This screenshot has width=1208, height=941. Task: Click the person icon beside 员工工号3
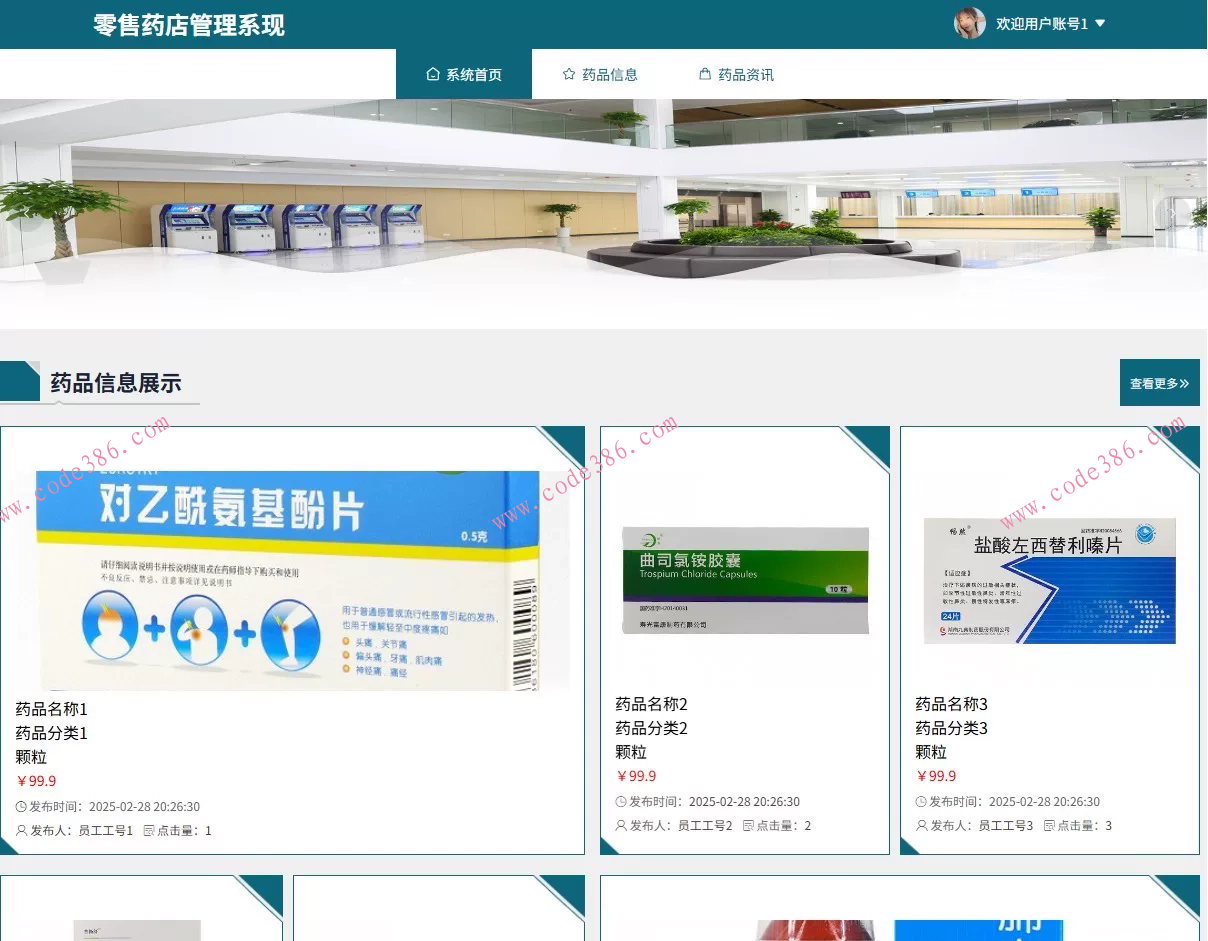click(x=921, y=825)
